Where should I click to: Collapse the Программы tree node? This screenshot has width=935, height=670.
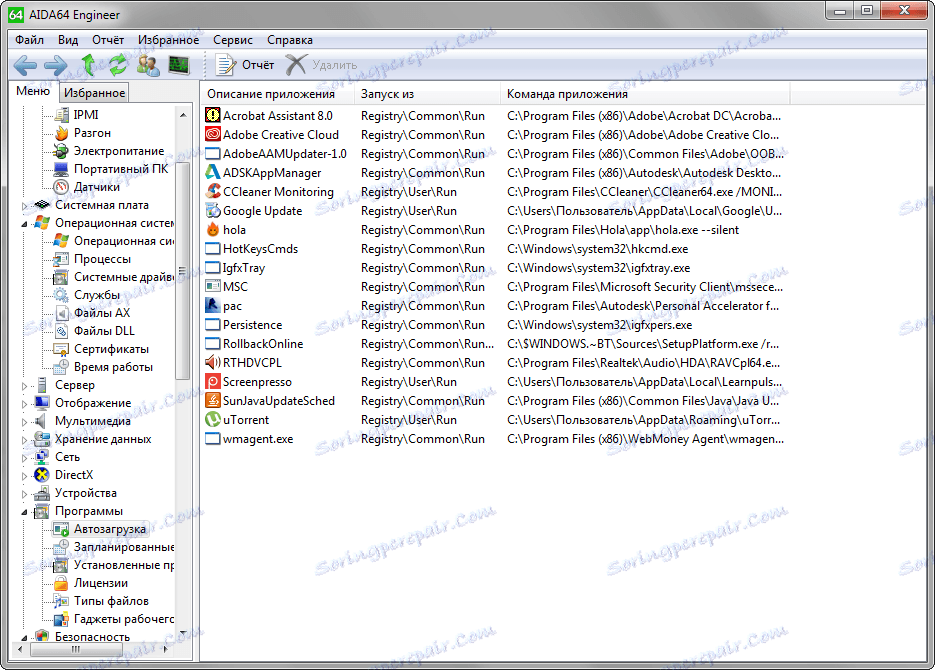tap(25, 511)
